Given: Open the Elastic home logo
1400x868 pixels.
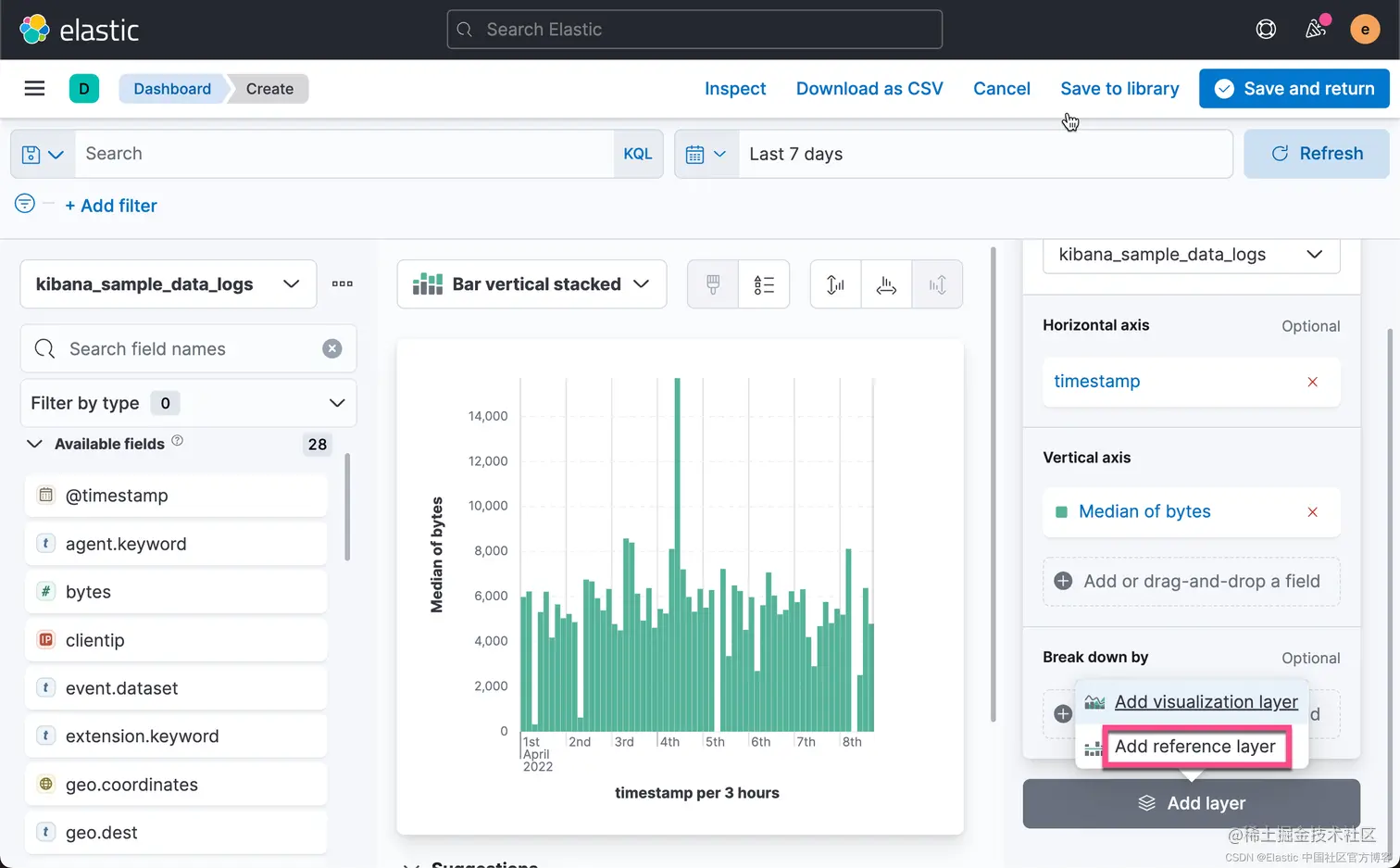Looking at the screenshot, I should (79, 30).
